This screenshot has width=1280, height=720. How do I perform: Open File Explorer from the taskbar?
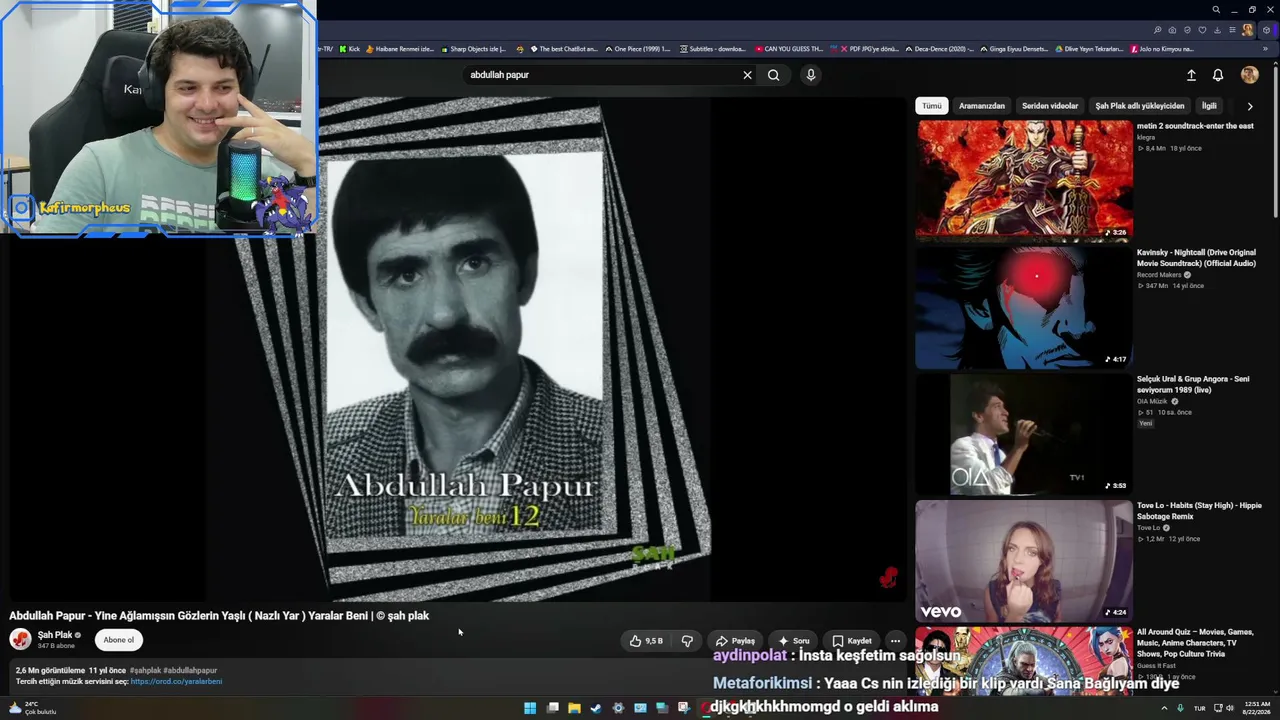click(x=574, y=708)
